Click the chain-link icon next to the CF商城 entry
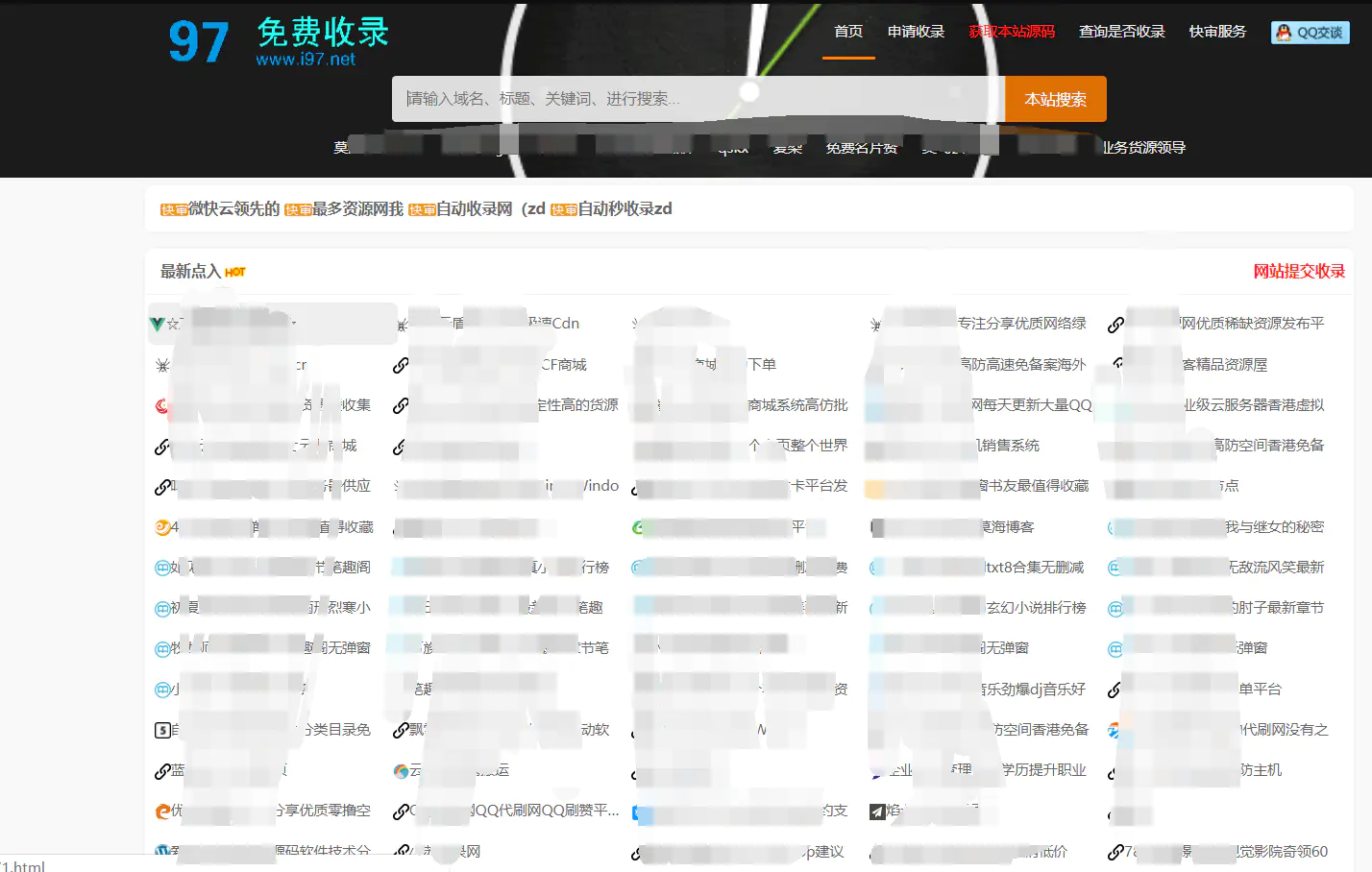Screen dimensions: 1372x872 pyautogui.click(x=401, y=364)
